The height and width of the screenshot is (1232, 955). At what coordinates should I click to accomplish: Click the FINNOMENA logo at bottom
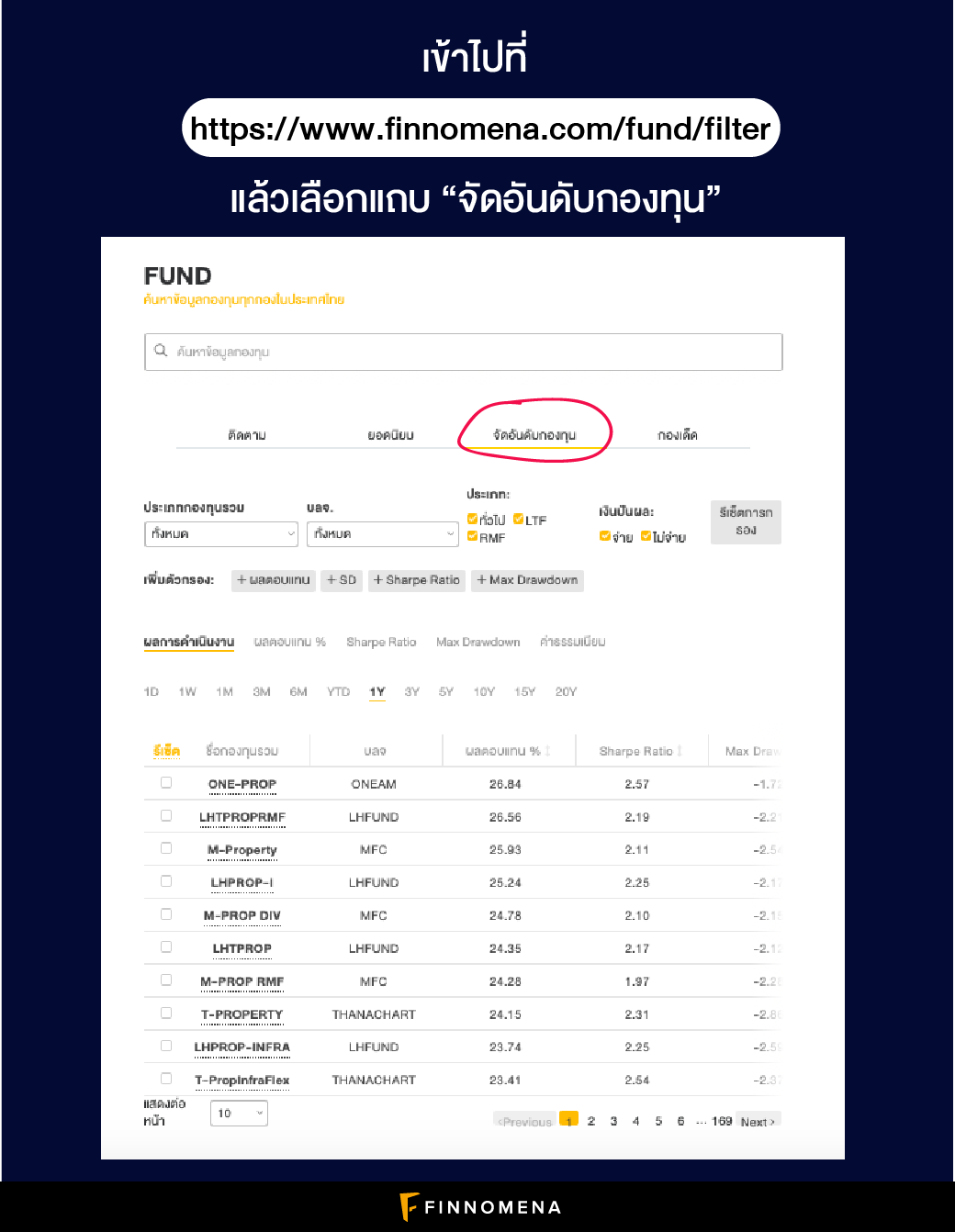click(x=480, y=1206)
